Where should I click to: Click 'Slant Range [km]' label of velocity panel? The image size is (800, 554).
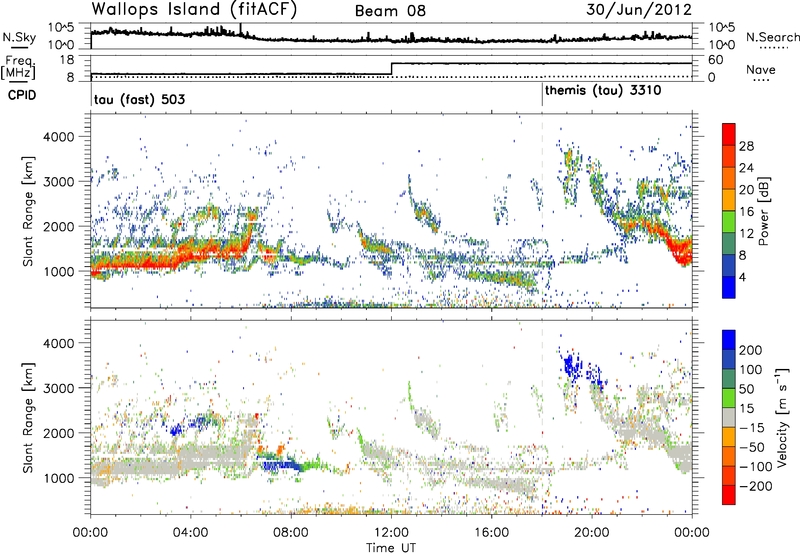click(28, 417)
